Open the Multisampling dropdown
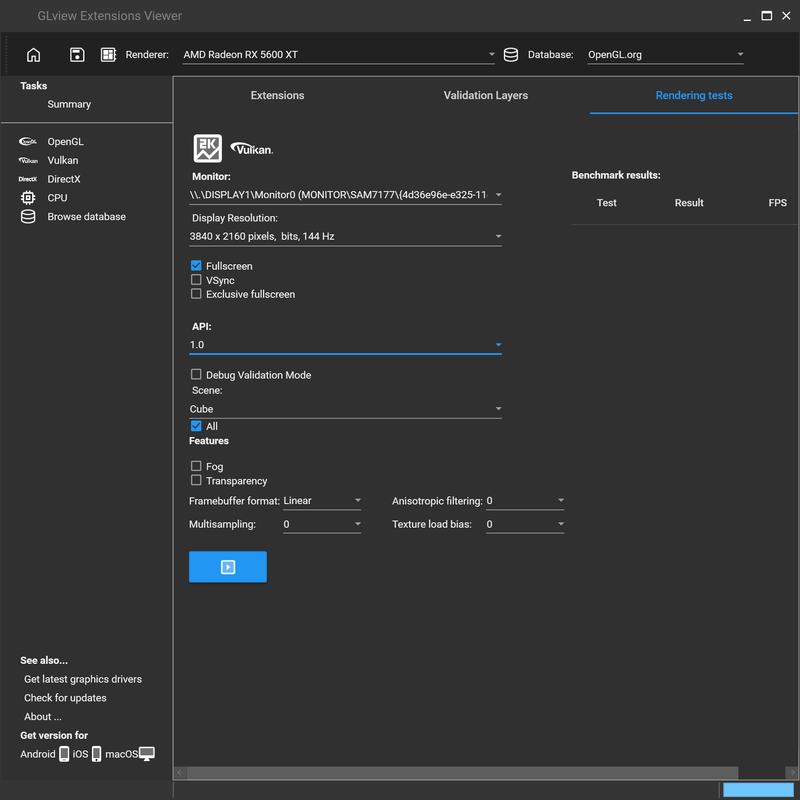800x800 pixels. point(322,524)
